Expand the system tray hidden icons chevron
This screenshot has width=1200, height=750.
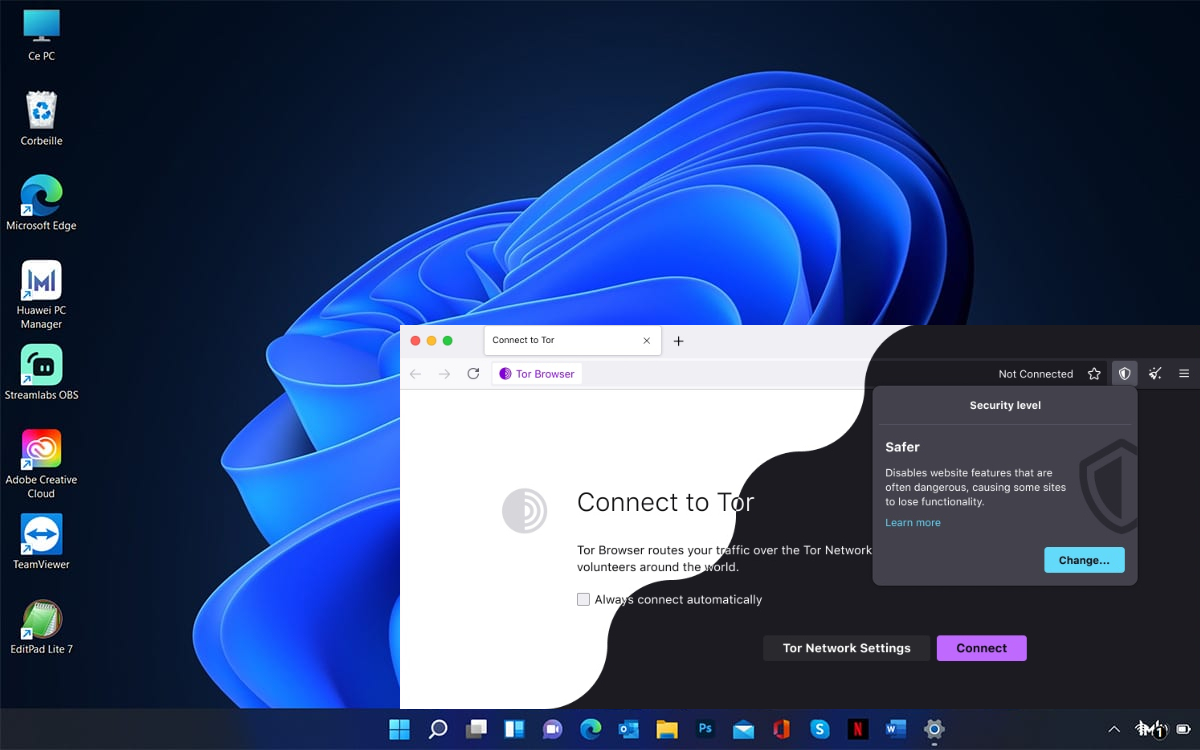(1114, 730)
